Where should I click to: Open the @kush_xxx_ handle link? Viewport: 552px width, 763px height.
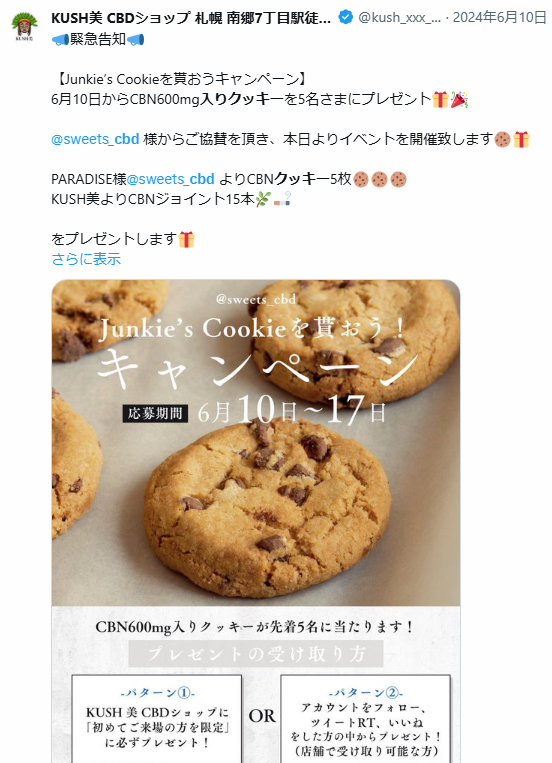click(400, 18)
